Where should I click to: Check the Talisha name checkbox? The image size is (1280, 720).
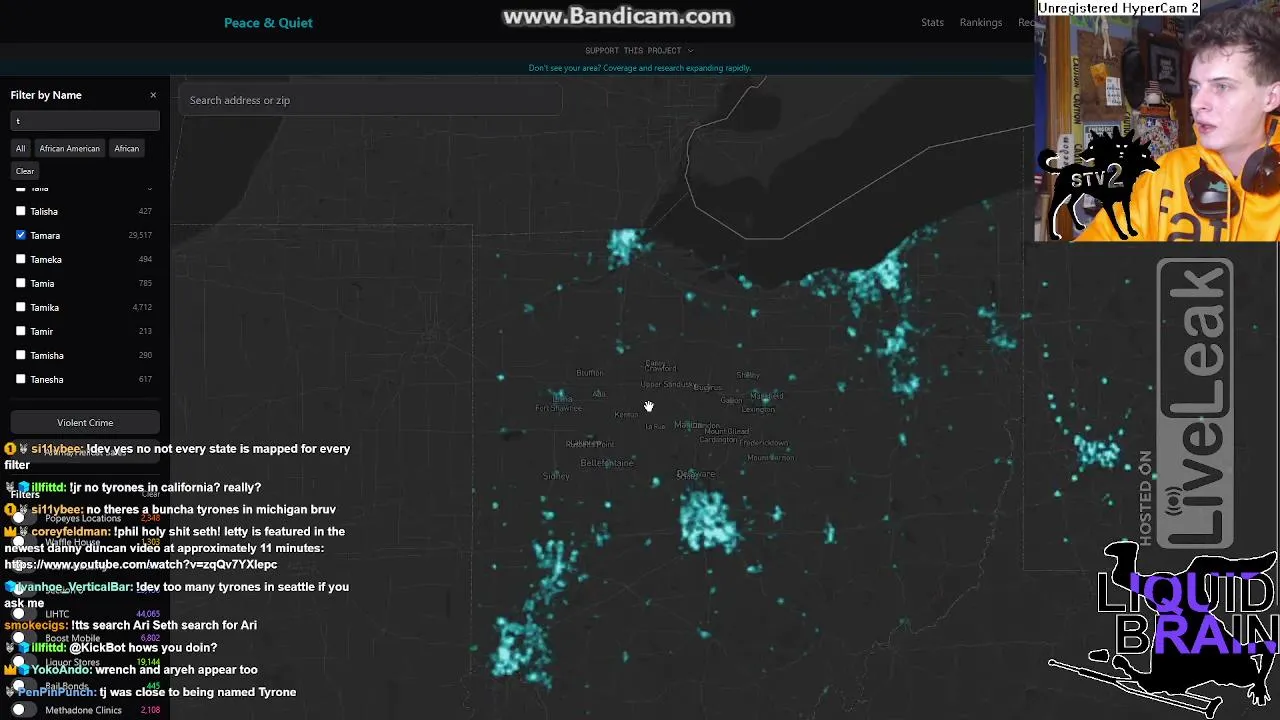21,211
